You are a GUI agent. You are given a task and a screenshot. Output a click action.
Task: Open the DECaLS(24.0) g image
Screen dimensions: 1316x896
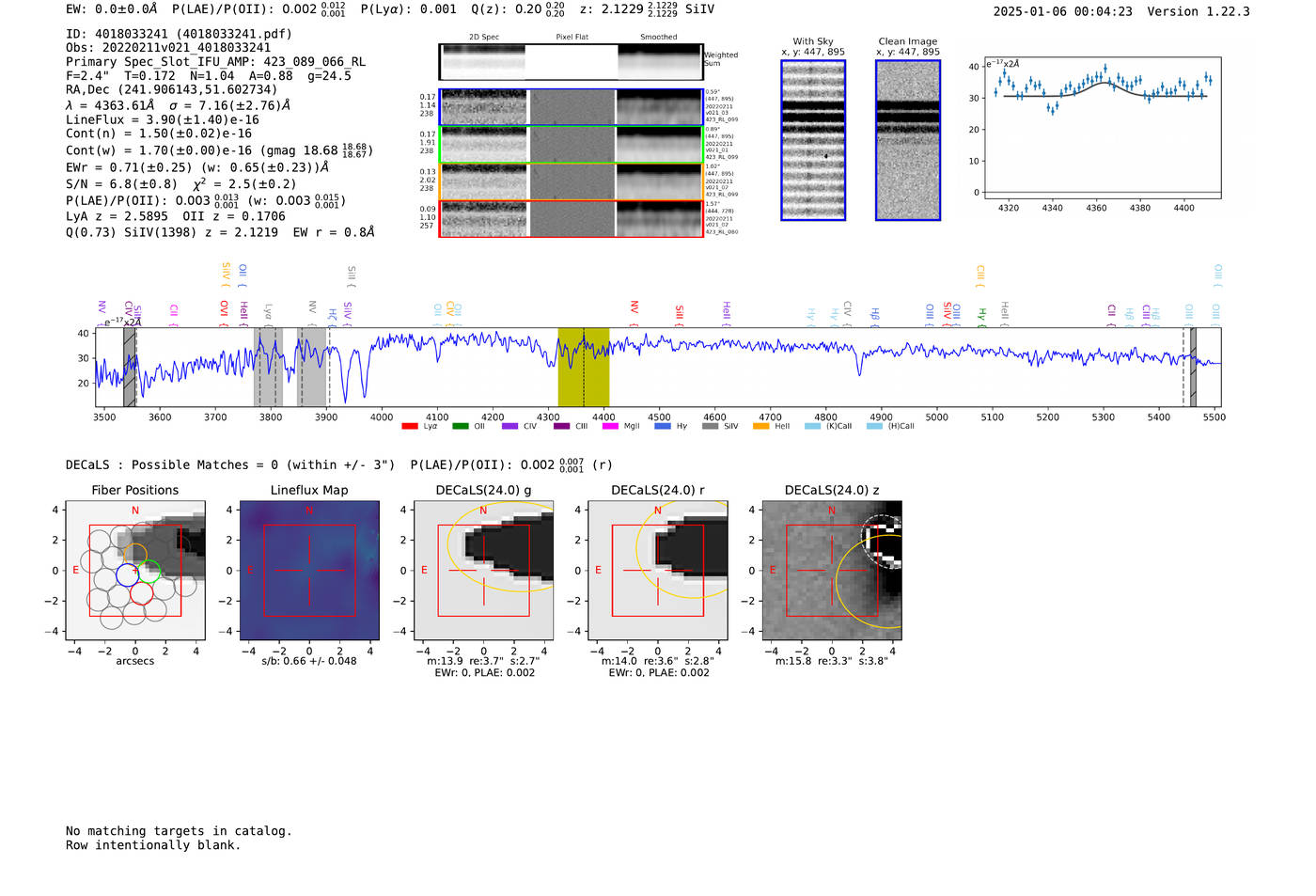484,570
